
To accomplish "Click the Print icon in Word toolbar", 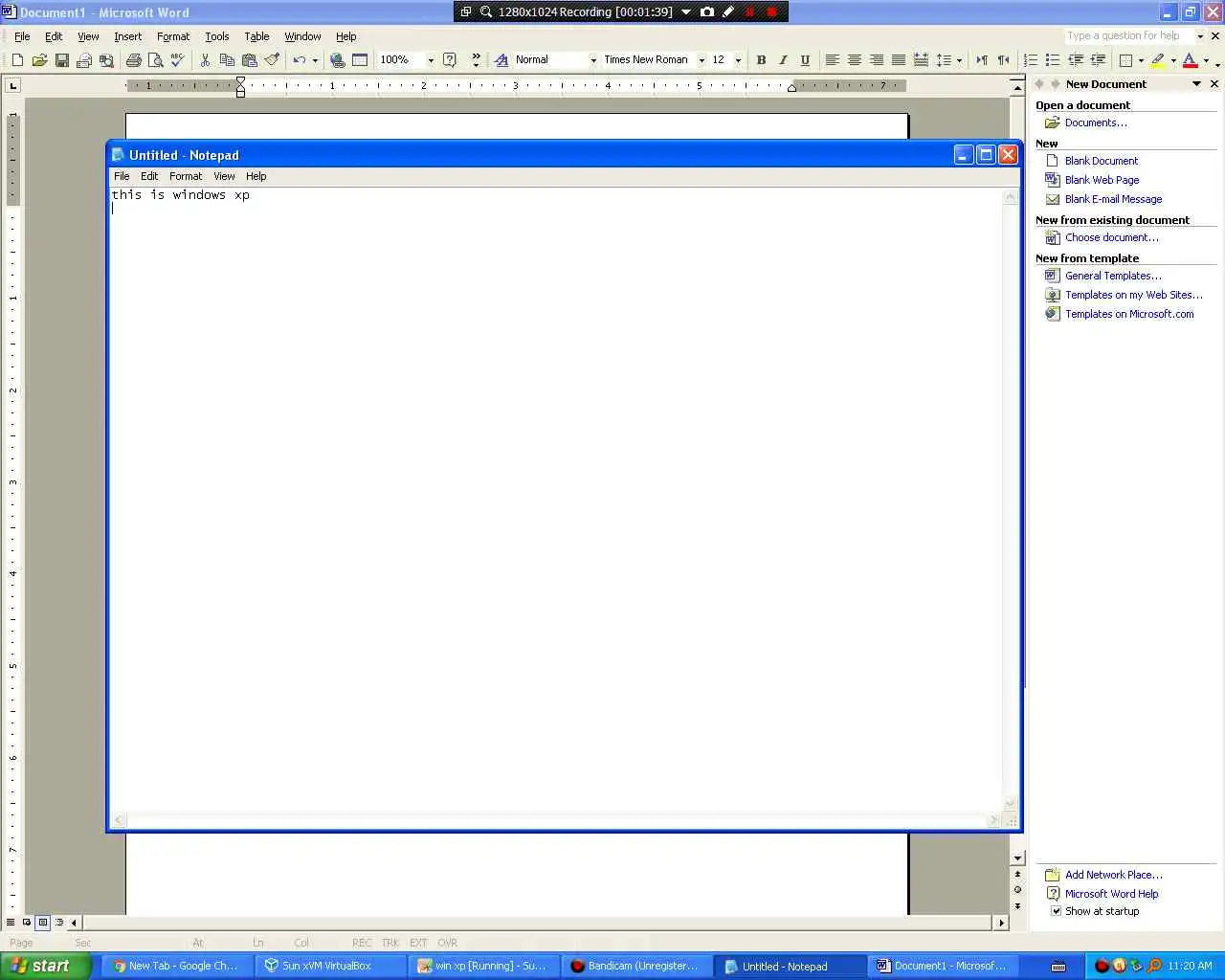I will point(133,59).
